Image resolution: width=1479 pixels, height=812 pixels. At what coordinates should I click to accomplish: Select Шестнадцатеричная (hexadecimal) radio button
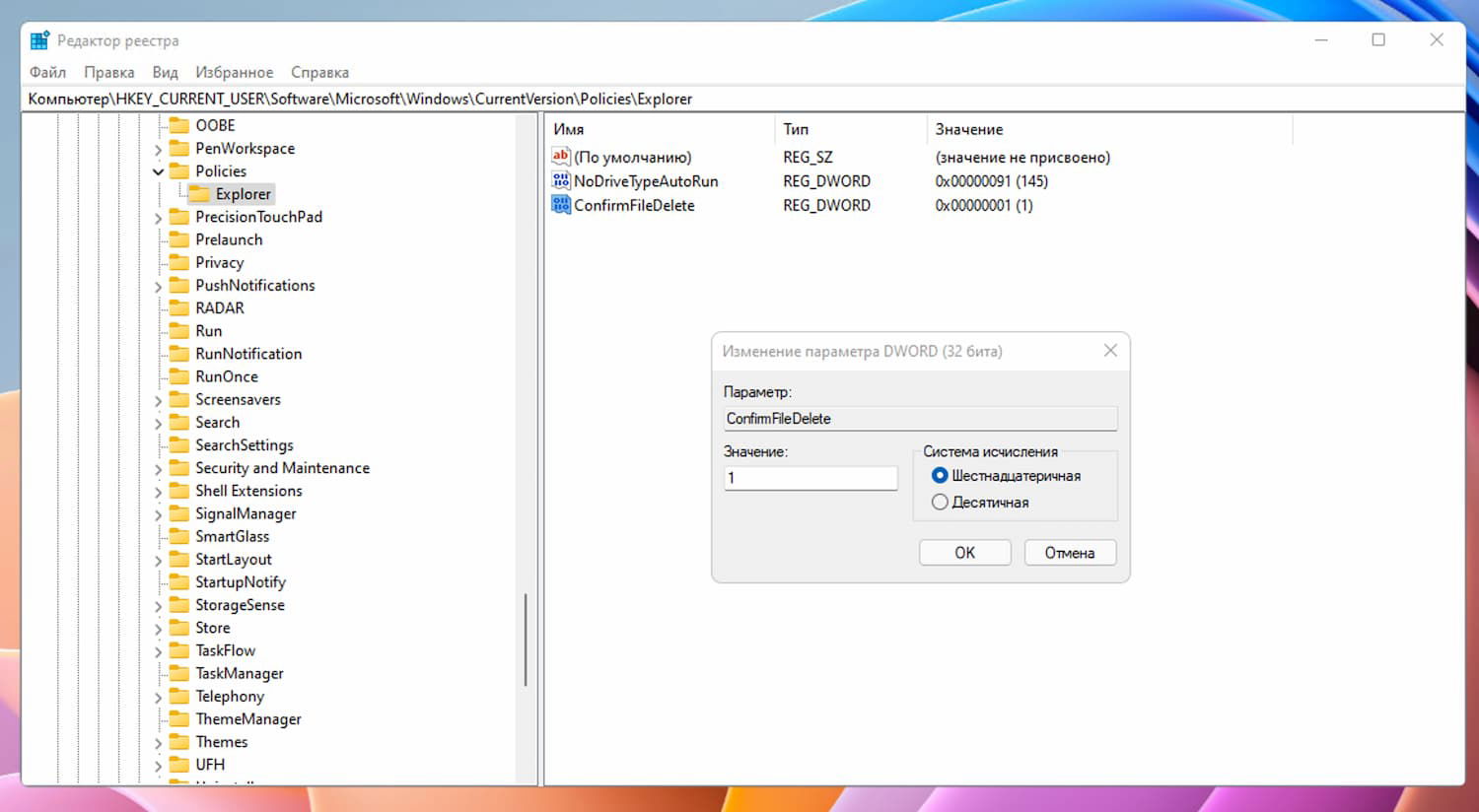(x=940, y=476)
